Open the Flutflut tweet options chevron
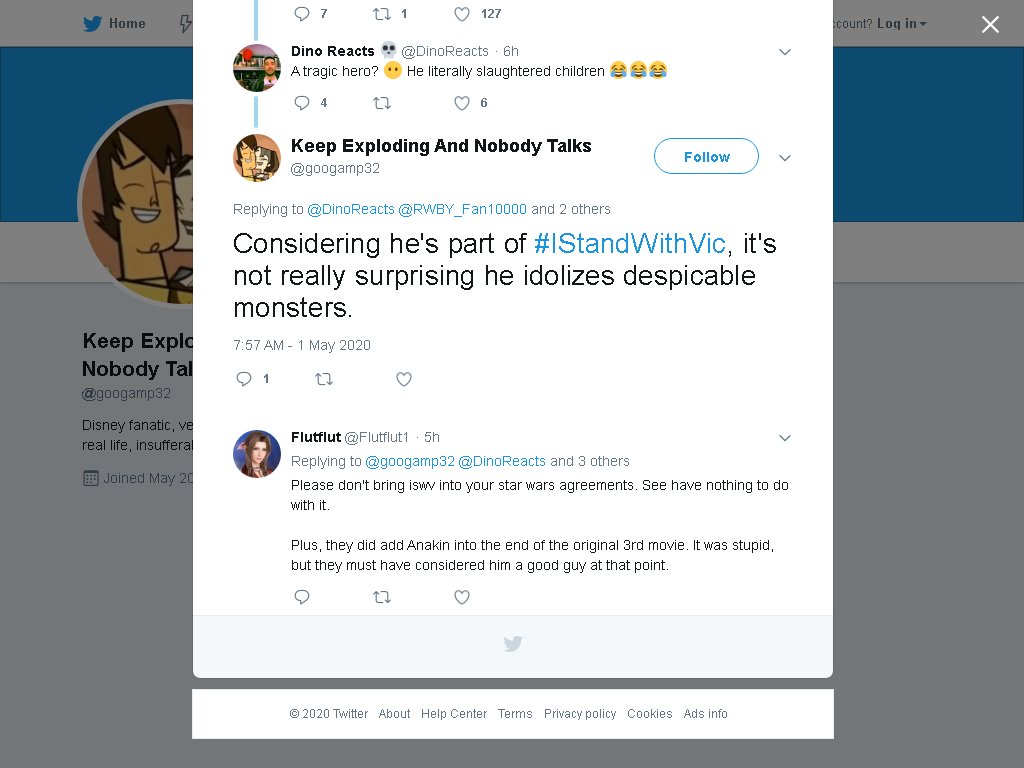 pyautogui.click(x=785, y=438)
